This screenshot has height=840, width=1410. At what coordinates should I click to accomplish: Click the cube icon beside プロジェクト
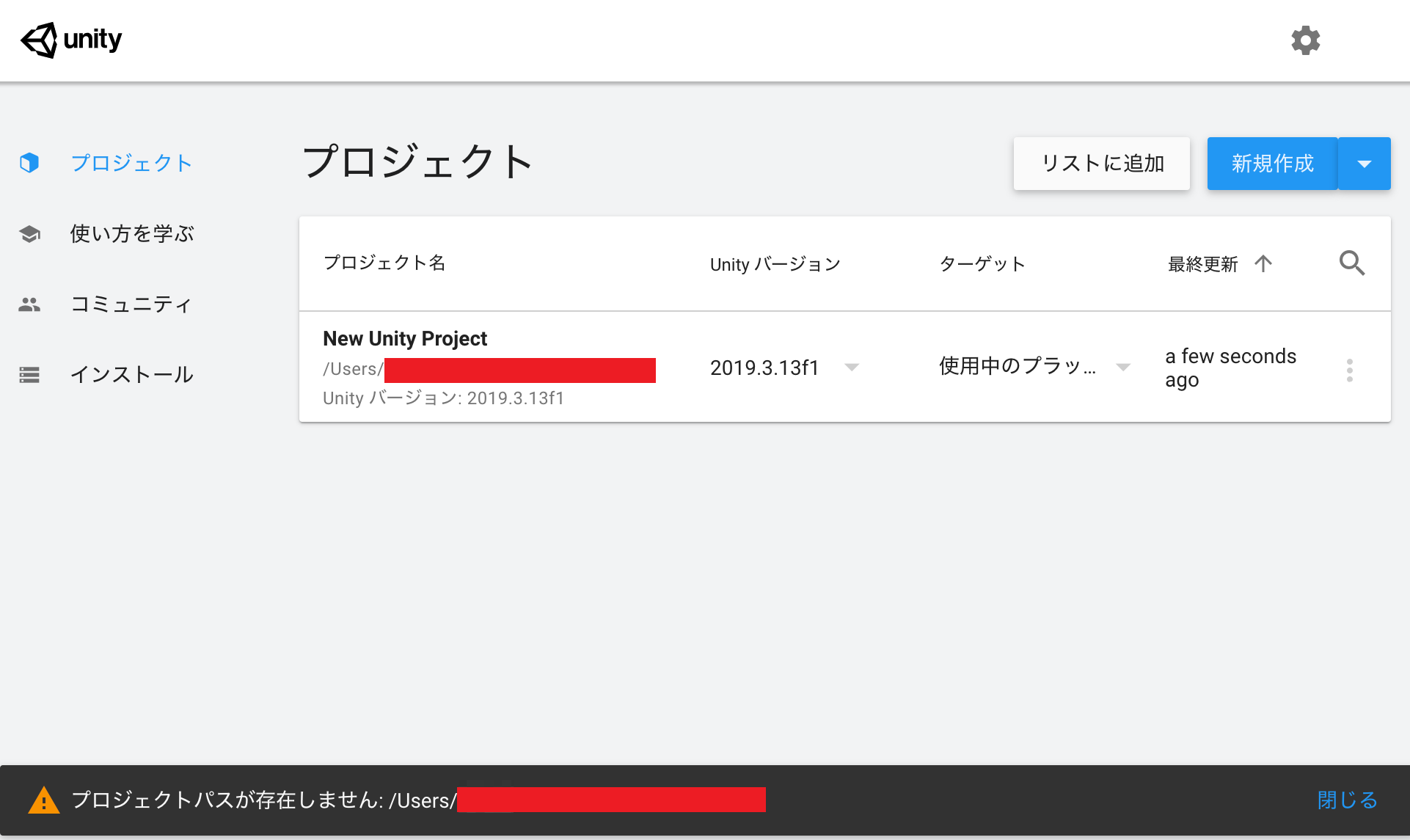(29, 163)
